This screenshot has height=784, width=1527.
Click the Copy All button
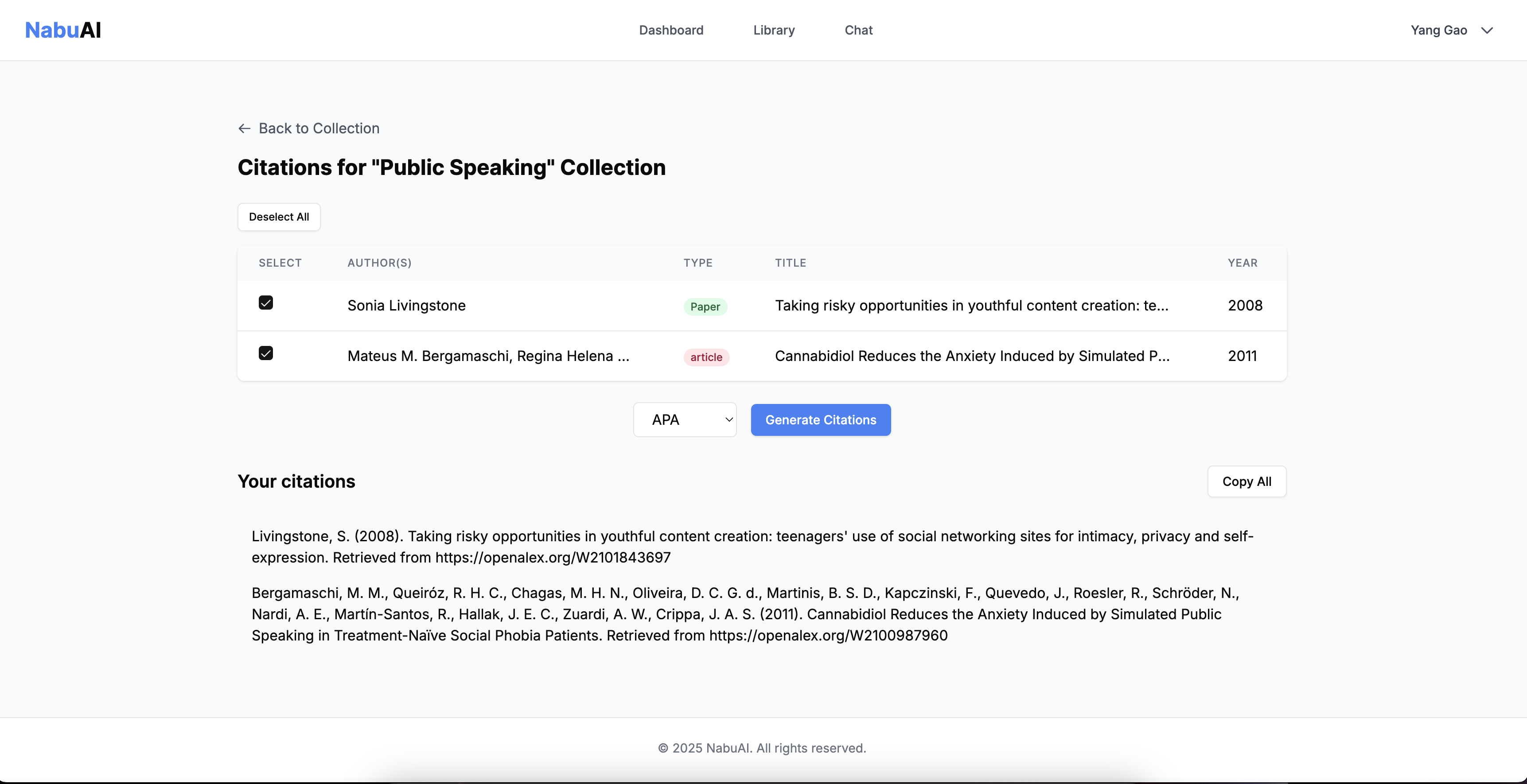click(x=1247, y=481)
